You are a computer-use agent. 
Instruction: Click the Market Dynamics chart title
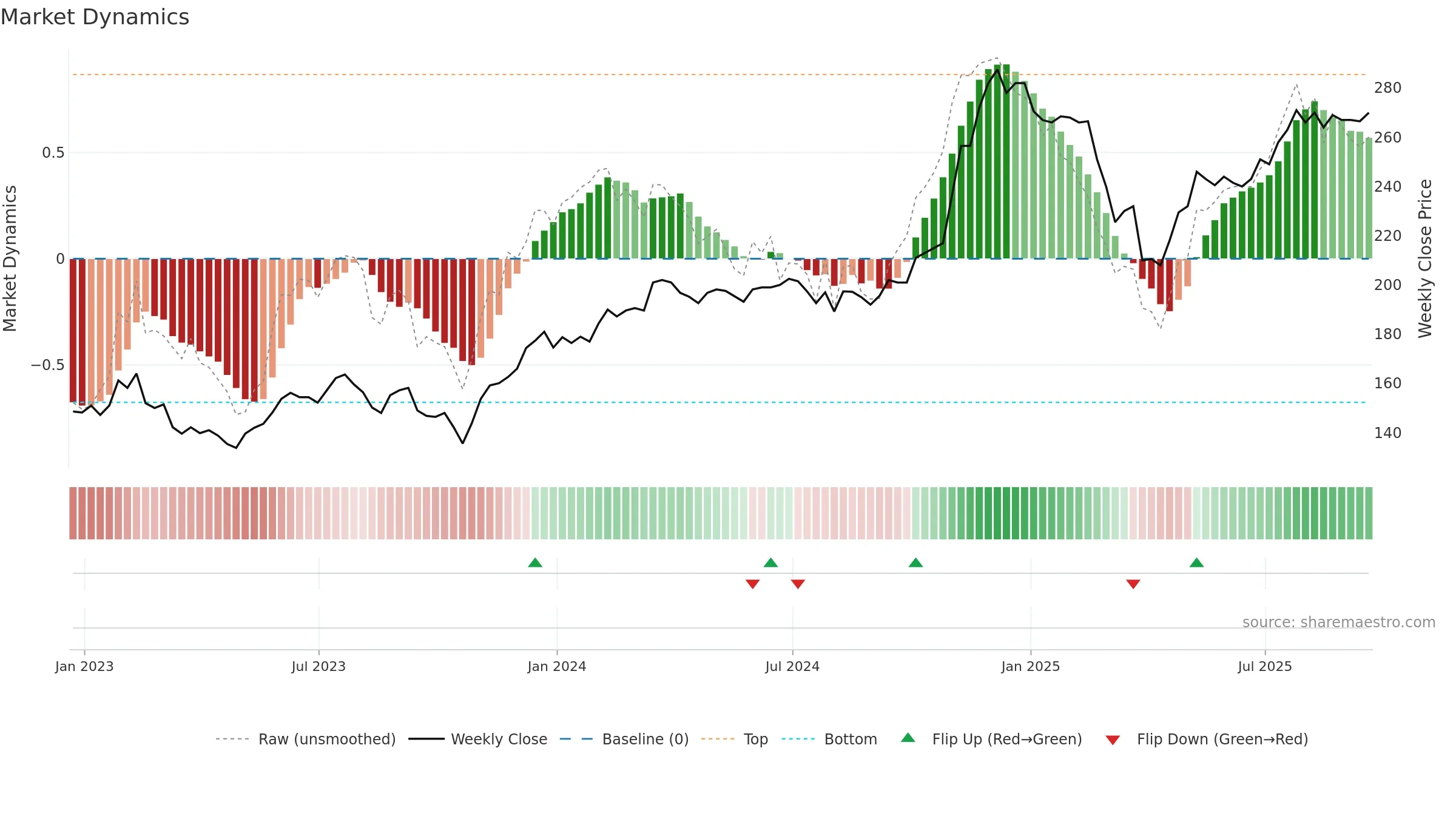click(x=95, y=17)
